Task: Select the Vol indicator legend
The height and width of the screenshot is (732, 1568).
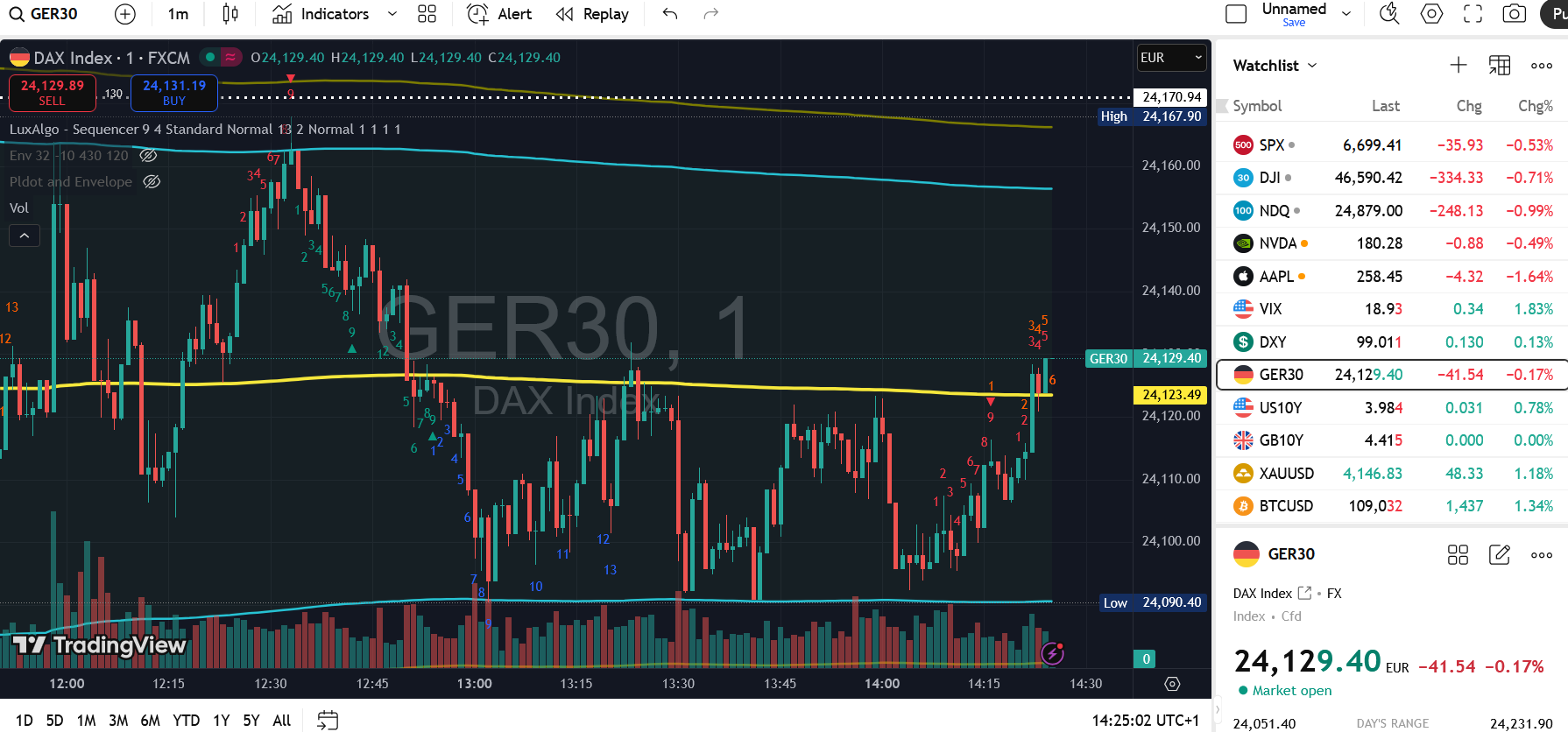Action: [x=19, y=208]
